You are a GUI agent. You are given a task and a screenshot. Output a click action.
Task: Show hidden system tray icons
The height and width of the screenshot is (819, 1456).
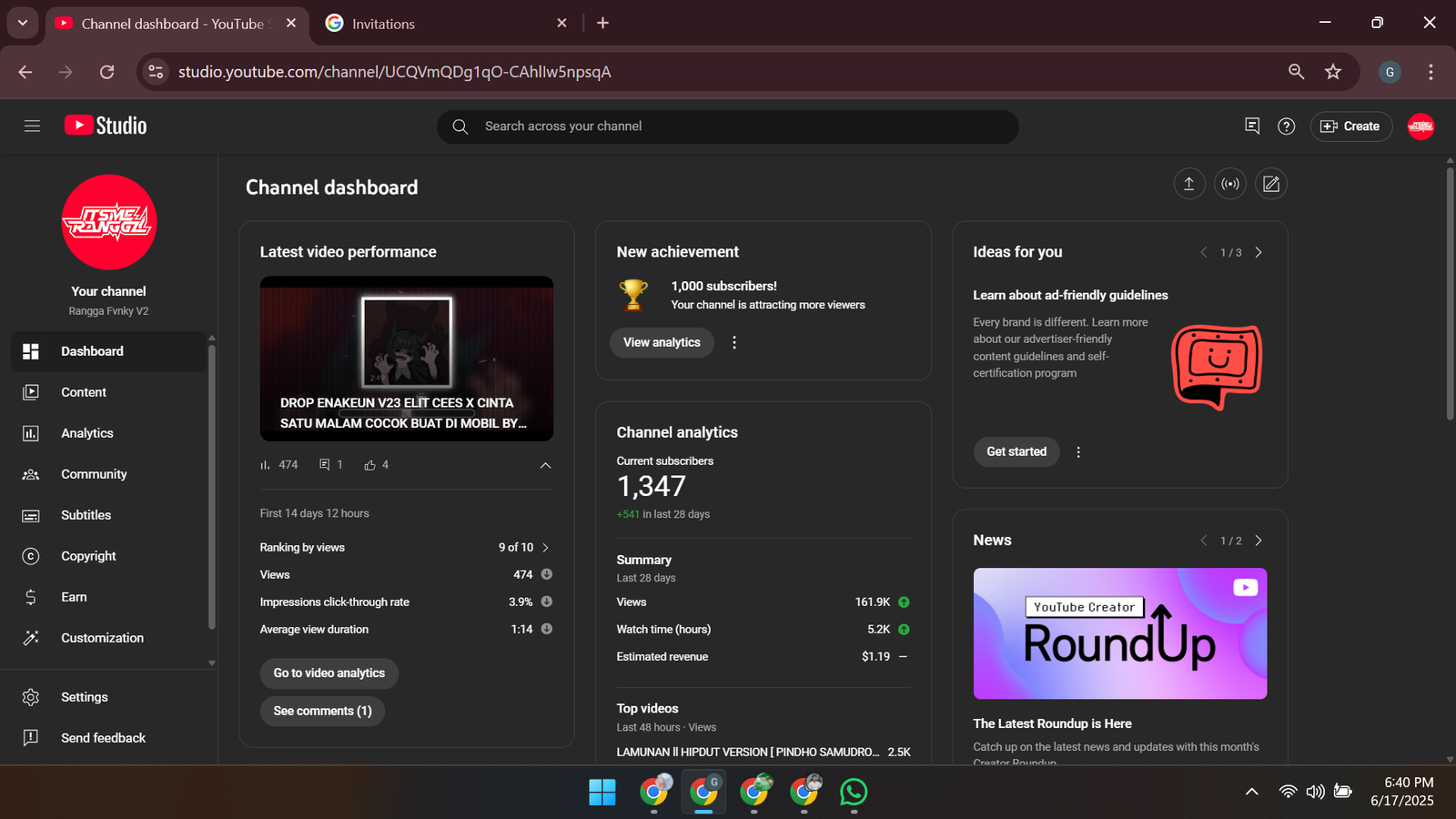[x=1252, y=792]
